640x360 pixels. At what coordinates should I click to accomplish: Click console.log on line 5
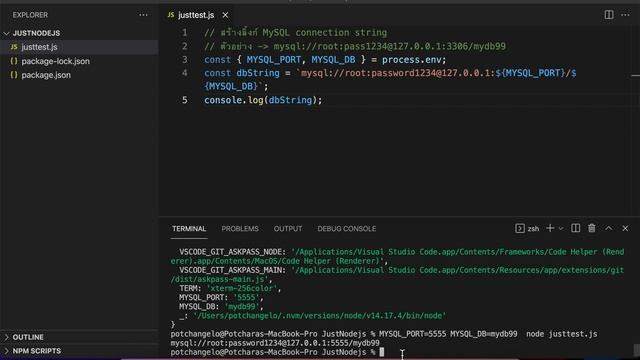coord(233,100)
